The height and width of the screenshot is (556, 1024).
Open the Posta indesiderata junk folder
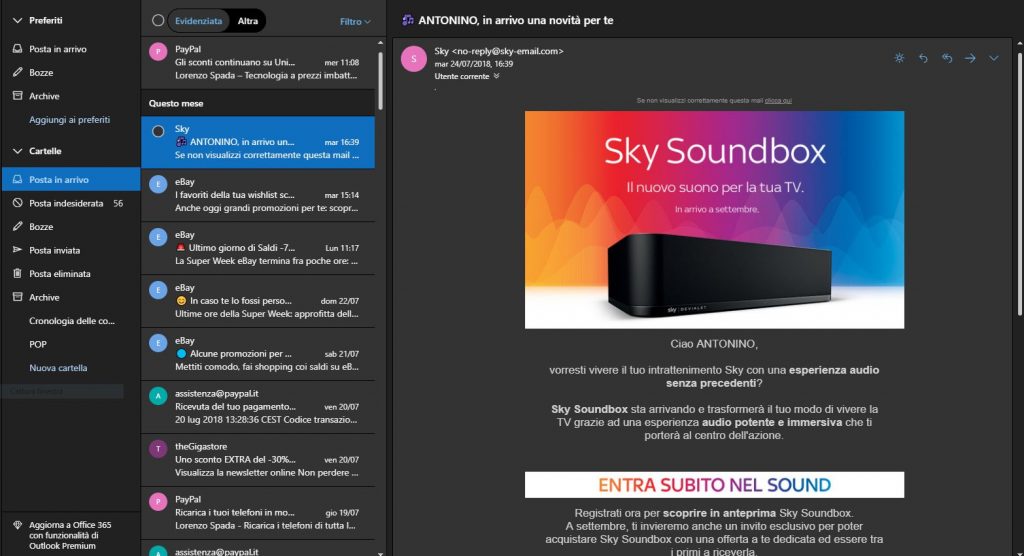tap(66, 203)
